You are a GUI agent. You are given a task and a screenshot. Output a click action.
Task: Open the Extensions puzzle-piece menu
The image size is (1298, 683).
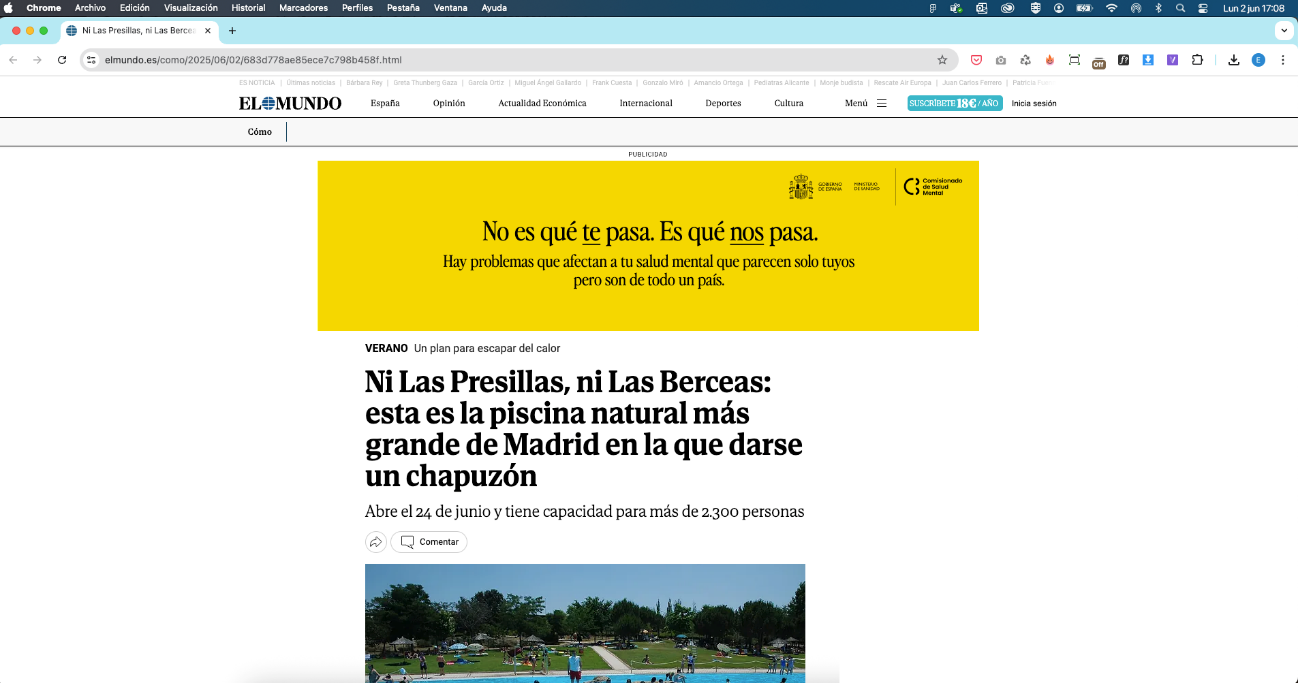(x=1197, y=60)
